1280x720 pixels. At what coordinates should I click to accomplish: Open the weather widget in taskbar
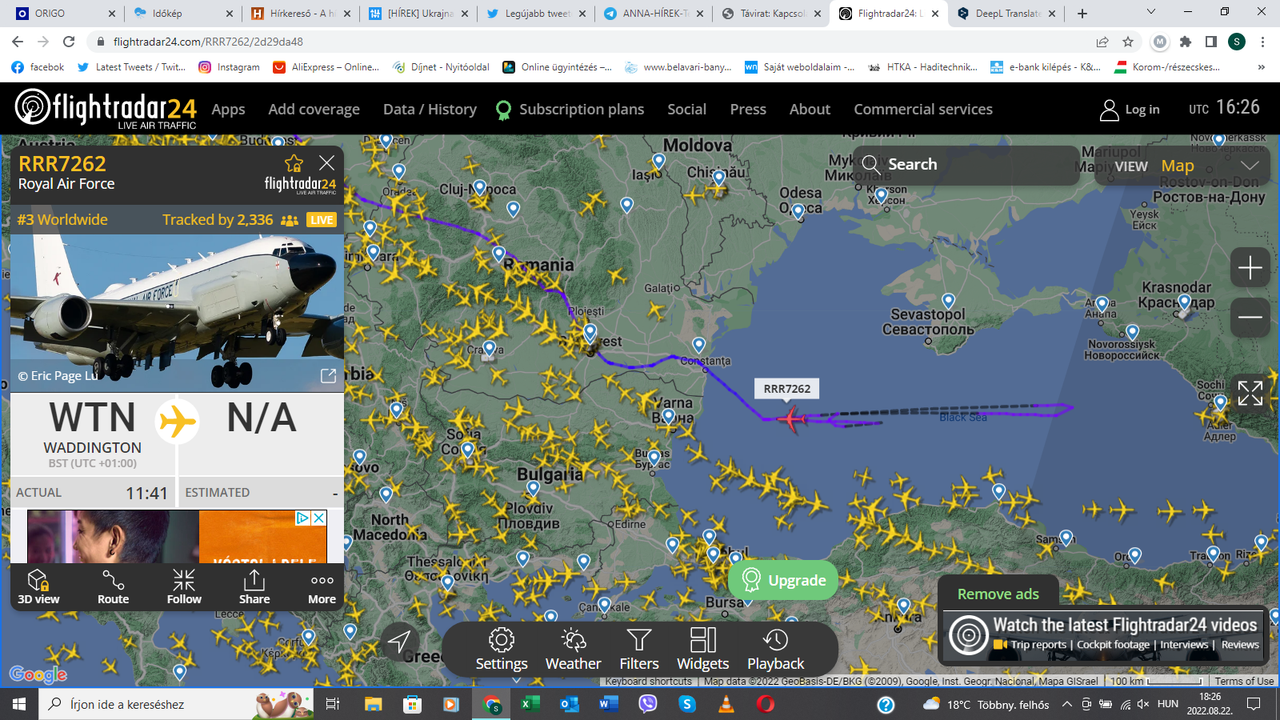(985, 704)
